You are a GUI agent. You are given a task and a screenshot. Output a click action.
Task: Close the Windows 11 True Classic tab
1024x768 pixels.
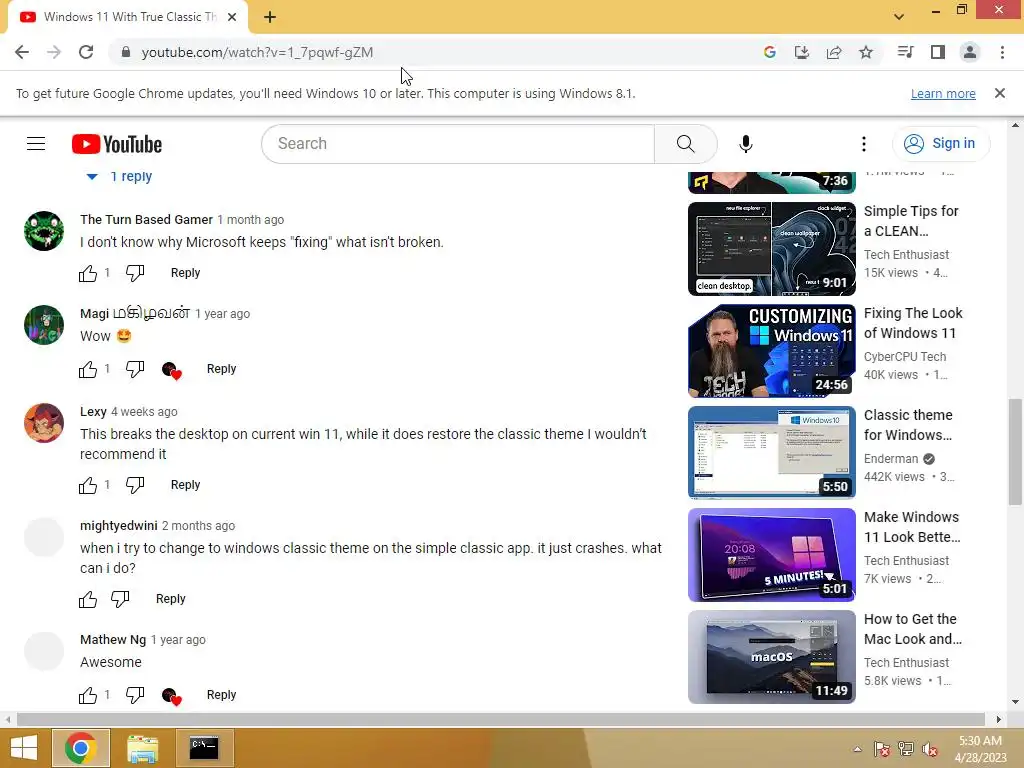(x=232, y=17)
